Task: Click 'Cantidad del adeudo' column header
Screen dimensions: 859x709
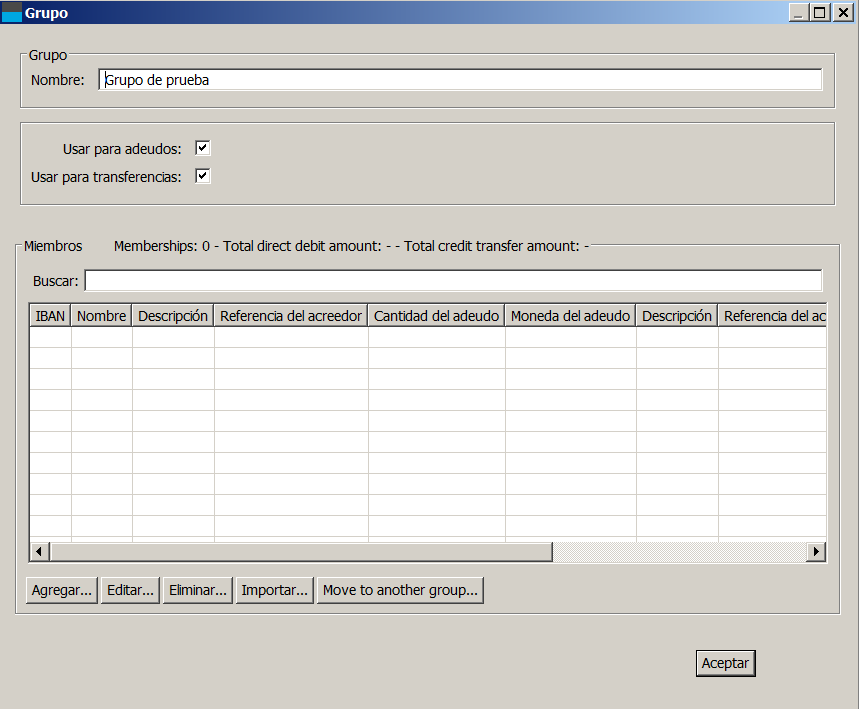Action: pos(436,316)
